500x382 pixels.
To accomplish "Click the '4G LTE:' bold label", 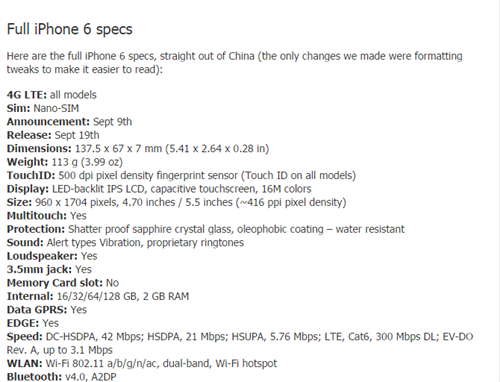I will click(x=27, y=95).
